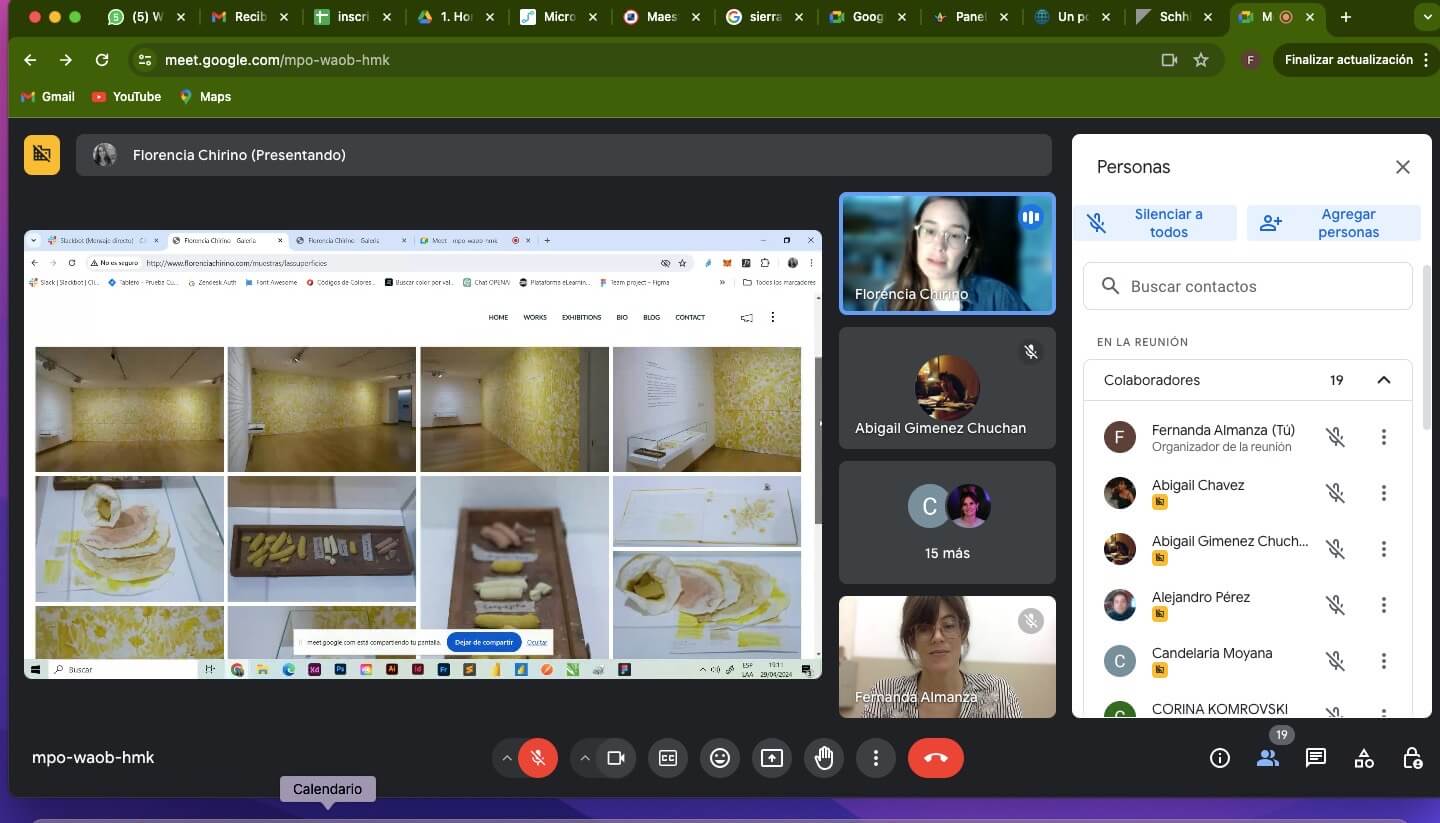Toggle closed captions
Viewport: 1440px width, 823px height.
(x=667, y=758)
